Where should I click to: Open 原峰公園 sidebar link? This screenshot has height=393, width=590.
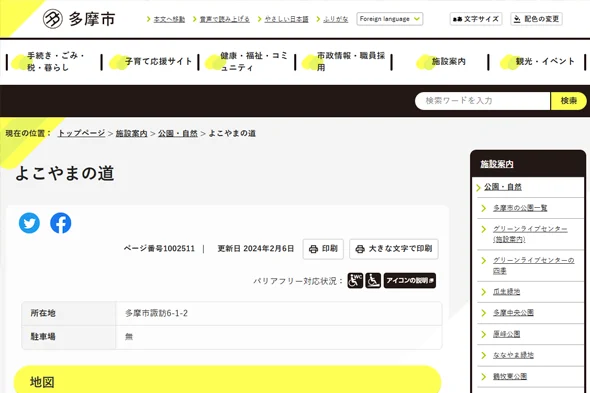(x=506, y=334)
